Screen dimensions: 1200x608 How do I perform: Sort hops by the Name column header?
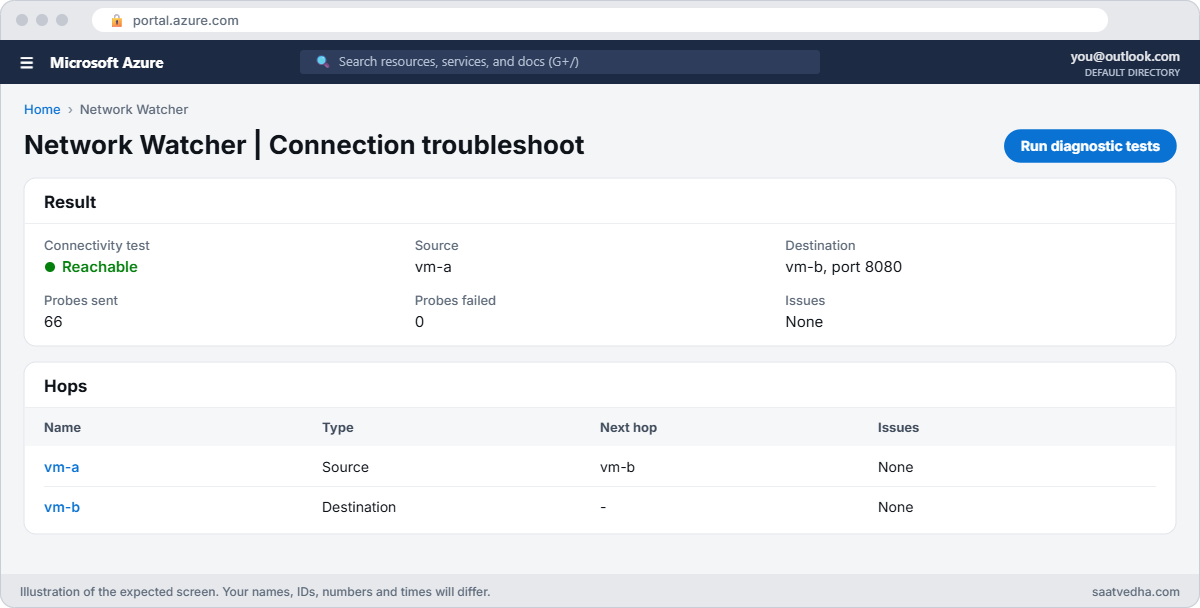62,427
